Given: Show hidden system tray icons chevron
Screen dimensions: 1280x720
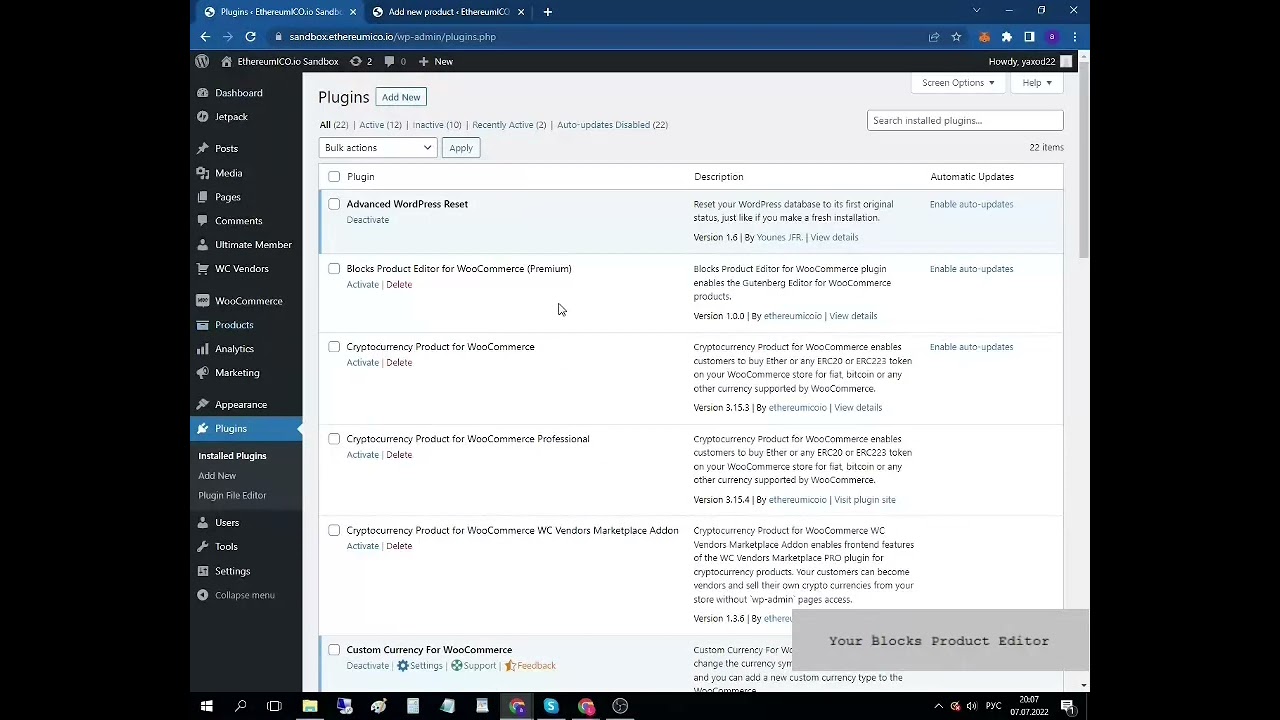Looking at the screenshot, I should tap(938, 706).
